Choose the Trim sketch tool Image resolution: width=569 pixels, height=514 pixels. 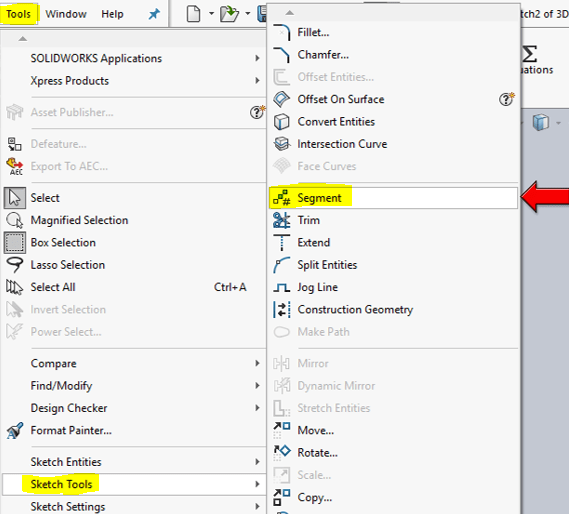(393, 220)
